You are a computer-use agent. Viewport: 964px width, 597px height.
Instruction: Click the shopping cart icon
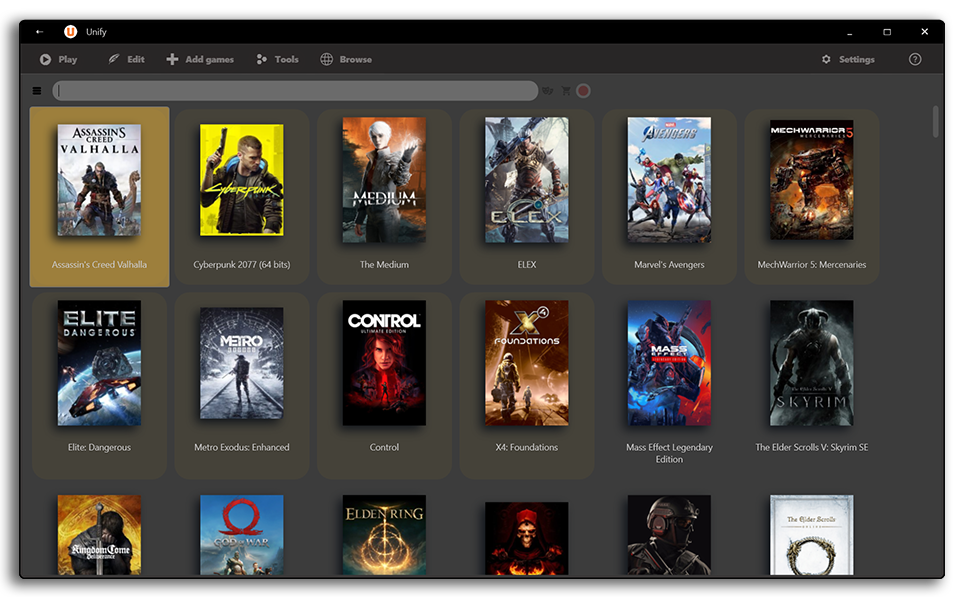click(566, 91)
